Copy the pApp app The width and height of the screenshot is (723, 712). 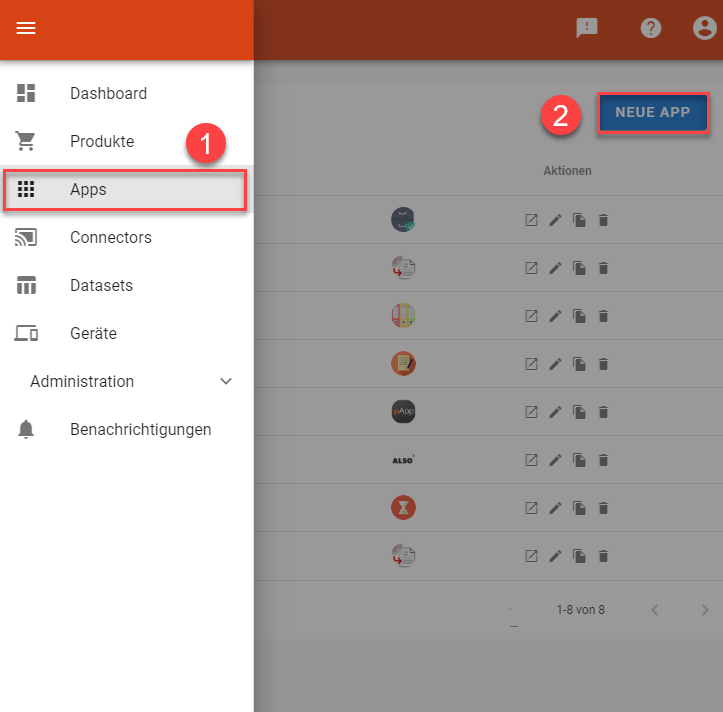click(x=579, y=412)
